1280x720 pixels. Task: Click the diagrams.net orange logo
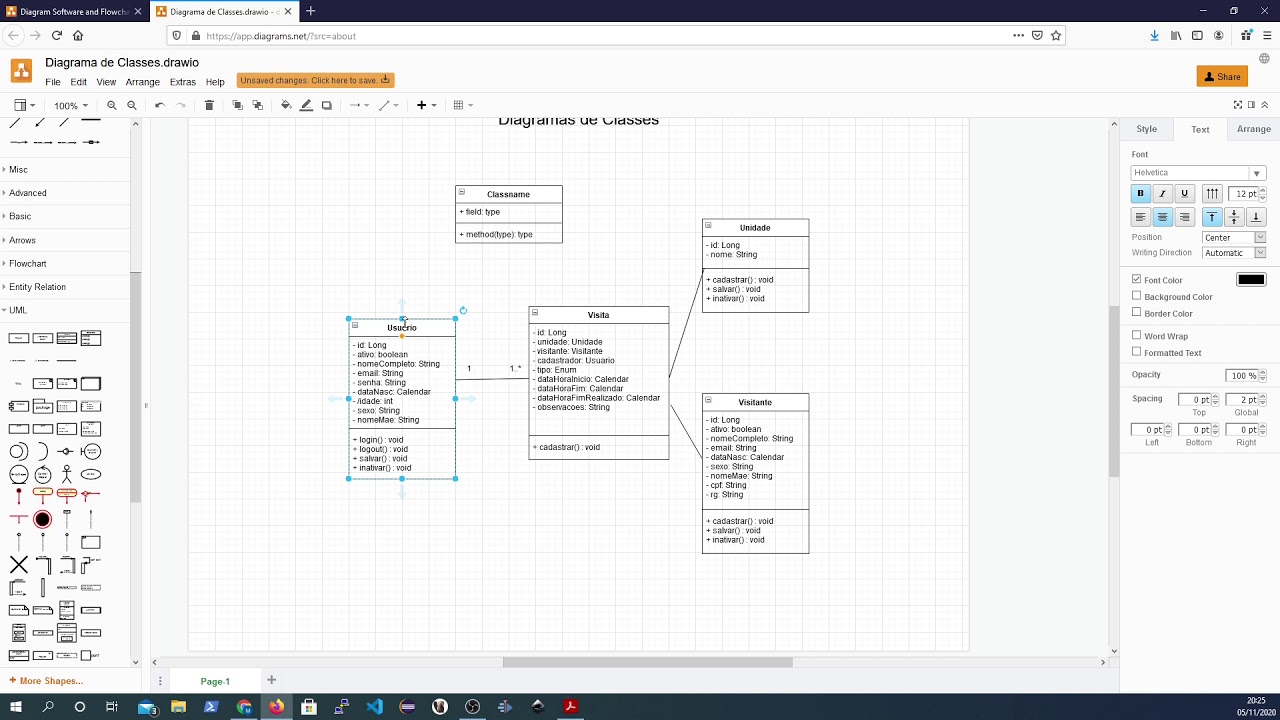21,71
